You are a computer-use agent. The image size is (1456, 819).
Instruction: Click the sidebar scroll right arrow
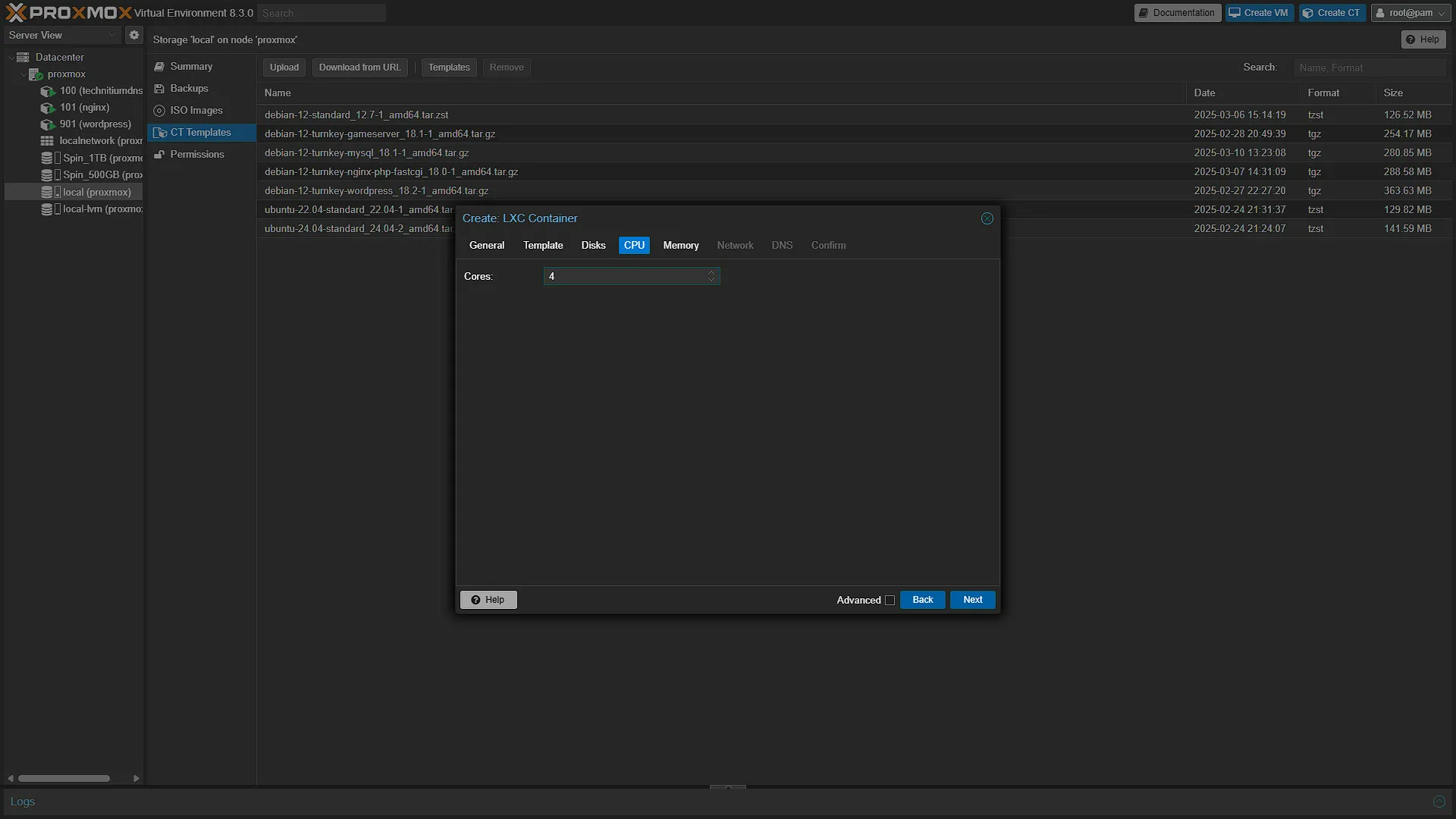coord(136,779)
